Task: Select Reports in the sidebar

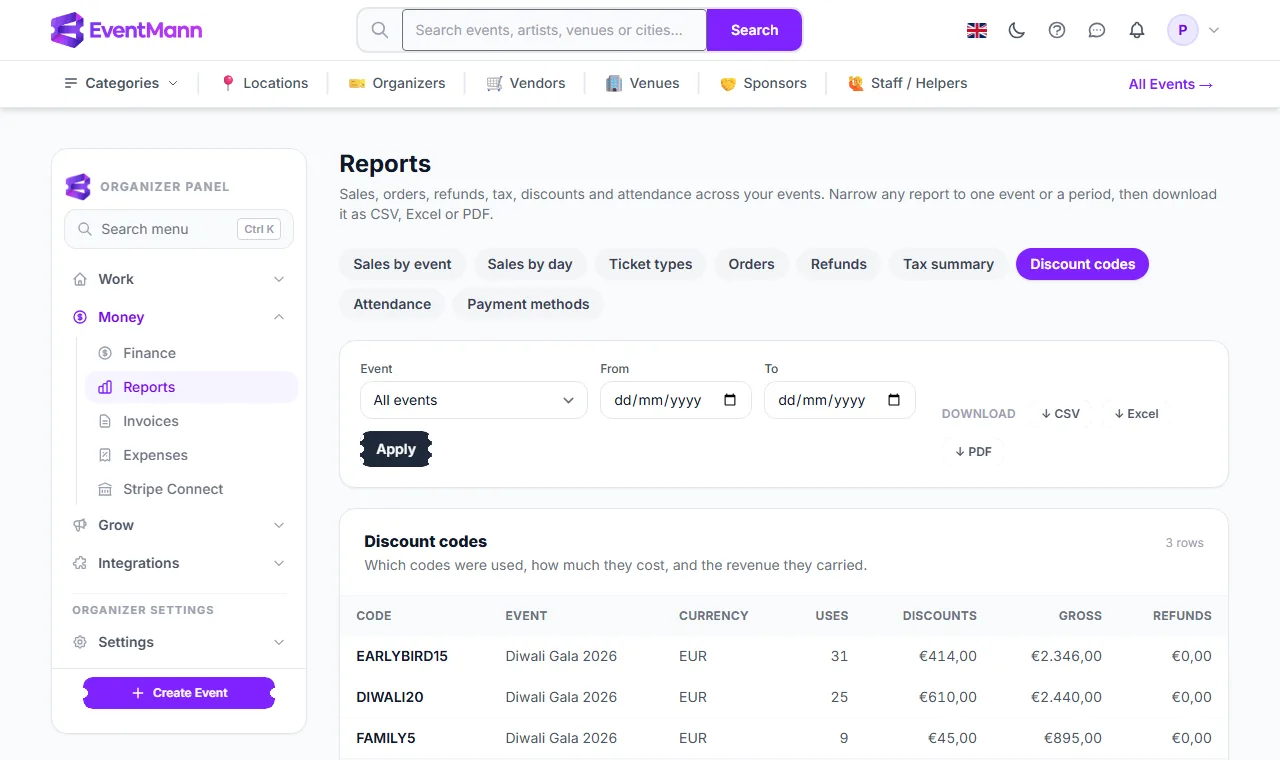Action: 191,387
